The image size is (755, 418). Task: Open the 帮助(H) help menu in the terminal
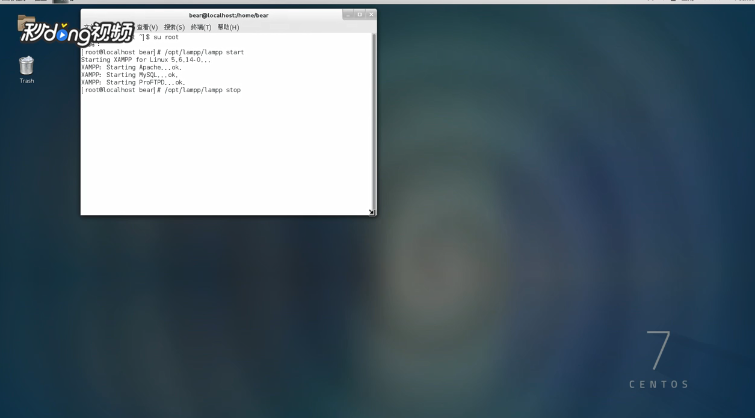click(x=228, y=27)
